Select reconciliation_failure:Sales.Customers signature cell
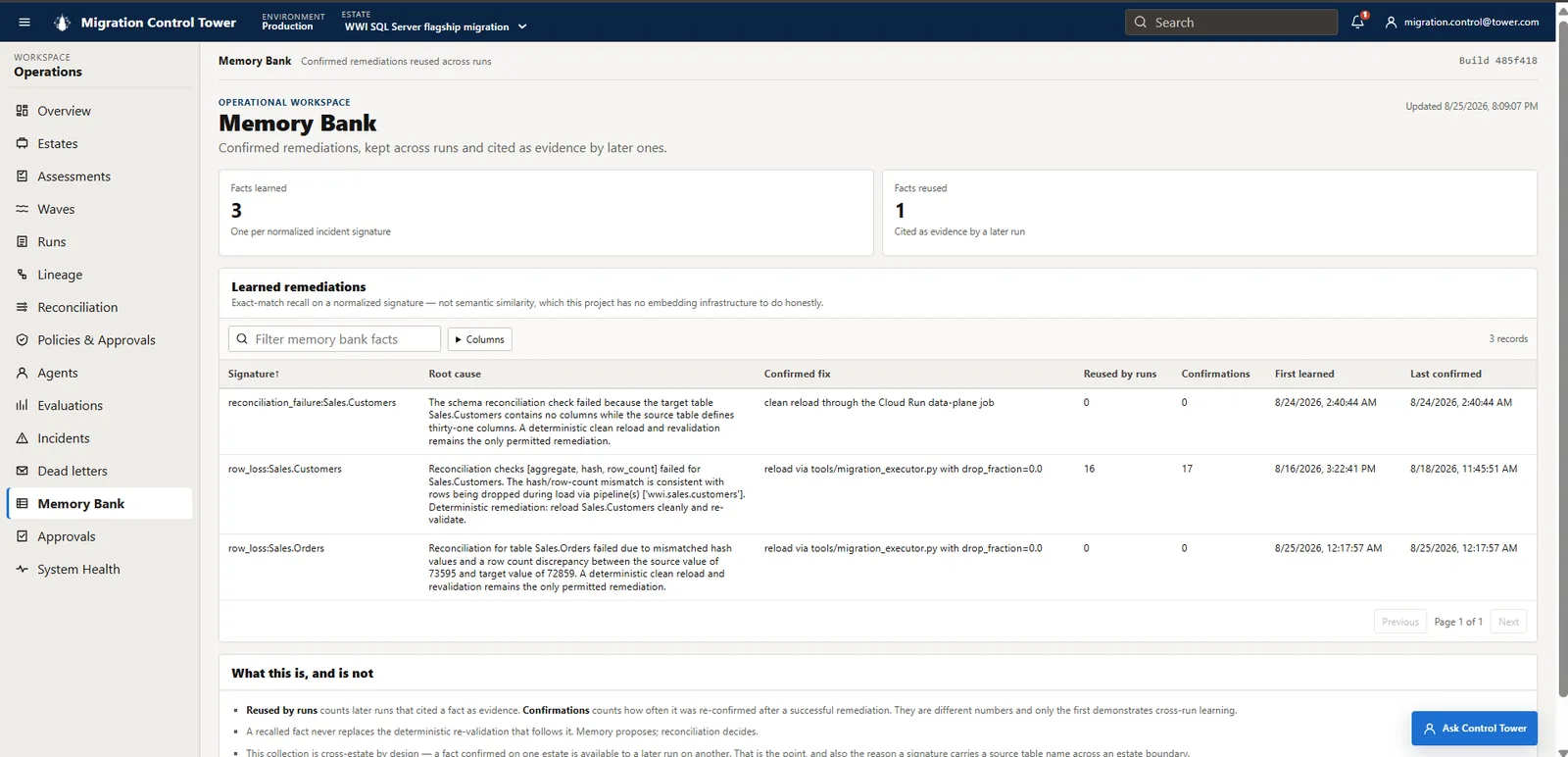This screenshot has width=1568, height=757. tap(312, 403)
